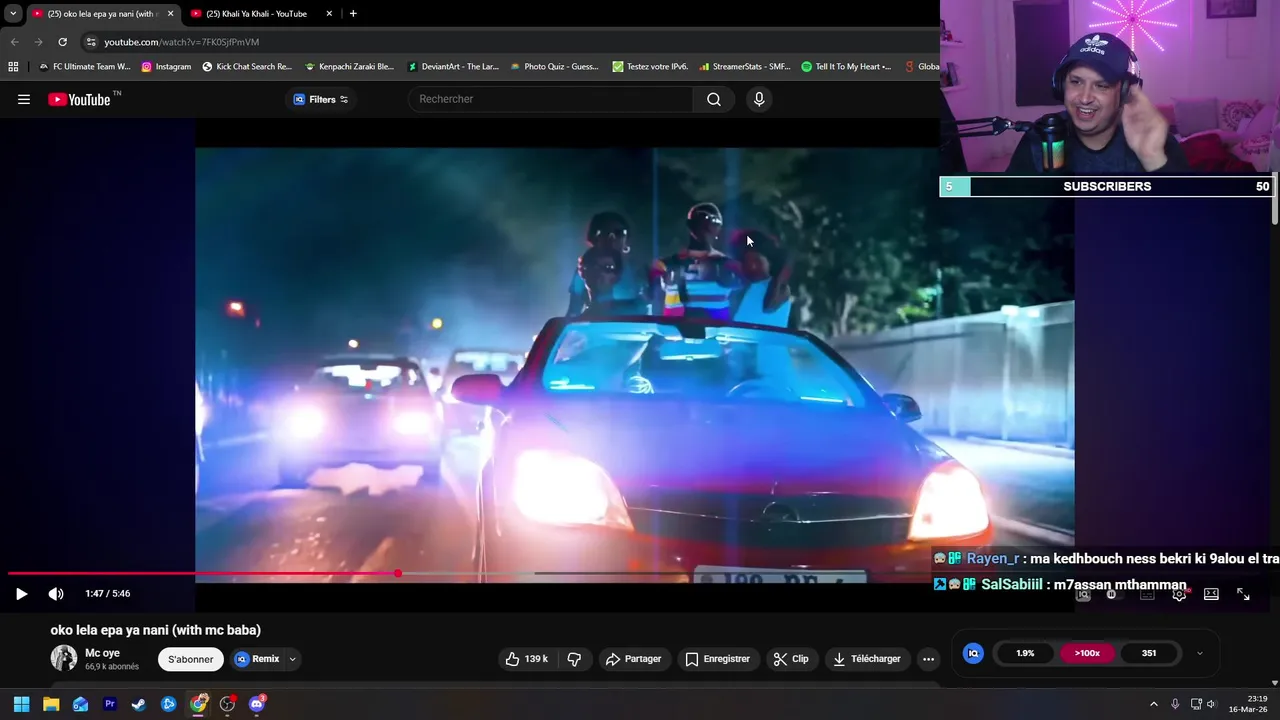This screenshot has width=1280, height=720.
Task: Click the Remix button
Action: [x=258, y=659]
